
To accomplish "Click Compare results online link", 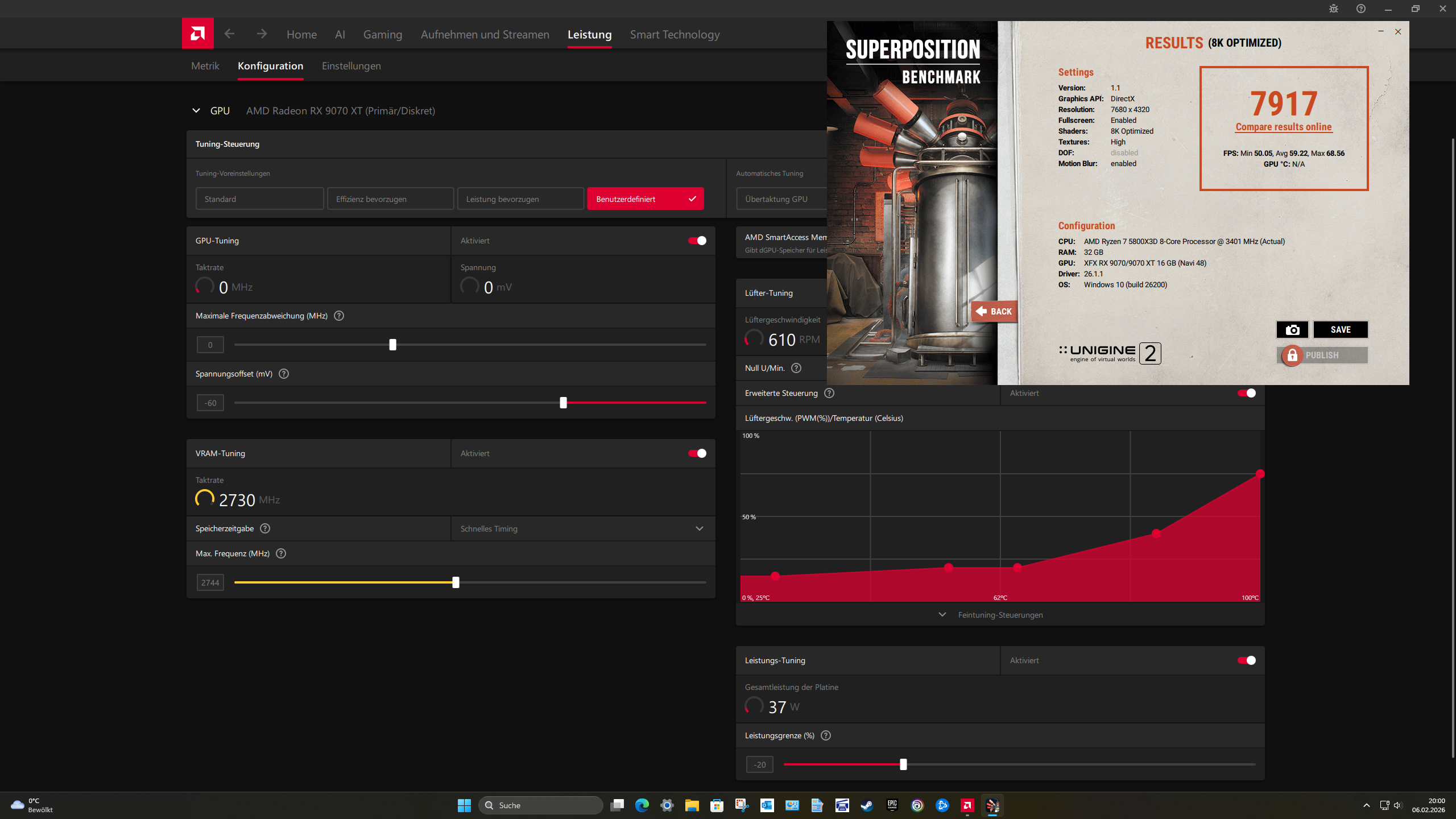I will point(1284,127).
